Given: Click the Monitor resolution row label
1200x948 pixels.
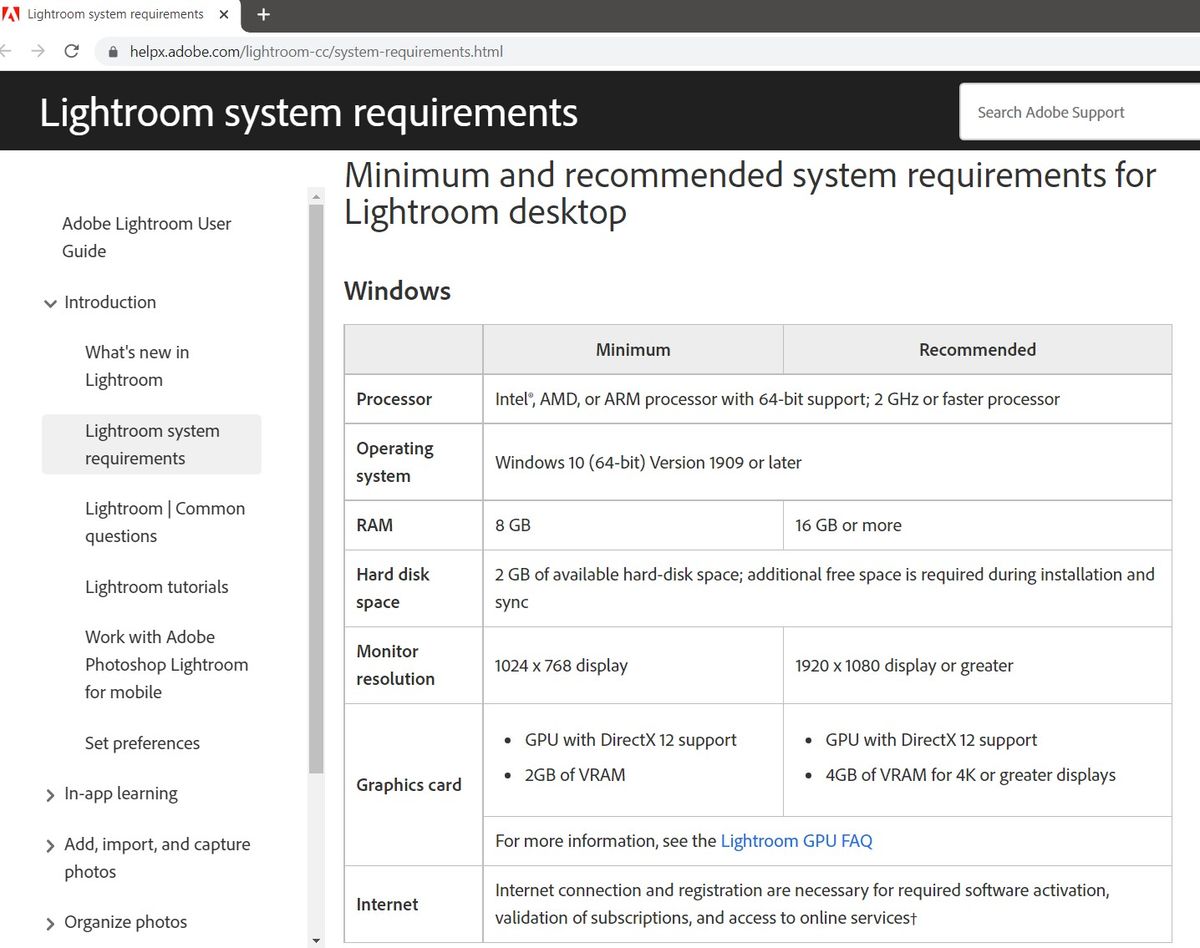Looking at the screenshot, I should 395,665.
